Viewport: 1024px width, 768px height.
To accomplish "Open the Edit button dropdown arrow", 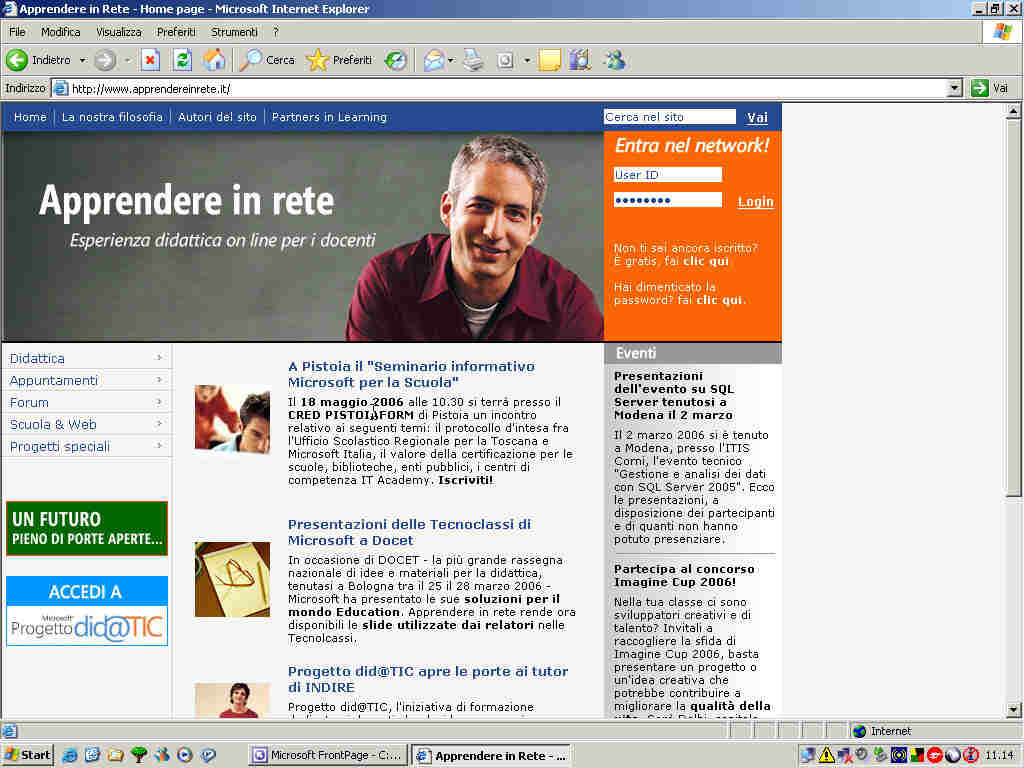I will coord(526,60).
